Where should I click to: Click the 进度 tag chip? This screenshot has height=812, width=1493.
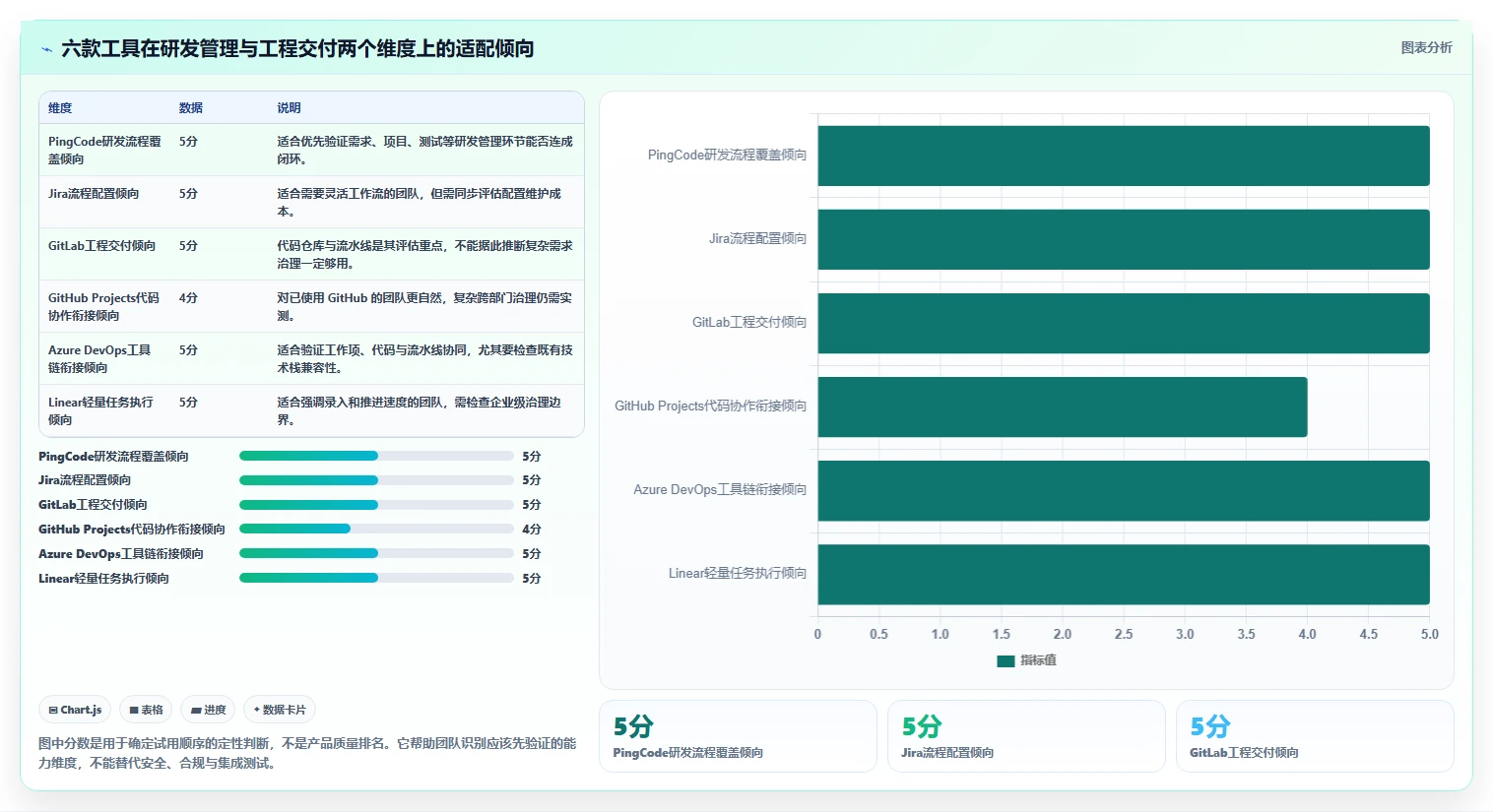208,710
